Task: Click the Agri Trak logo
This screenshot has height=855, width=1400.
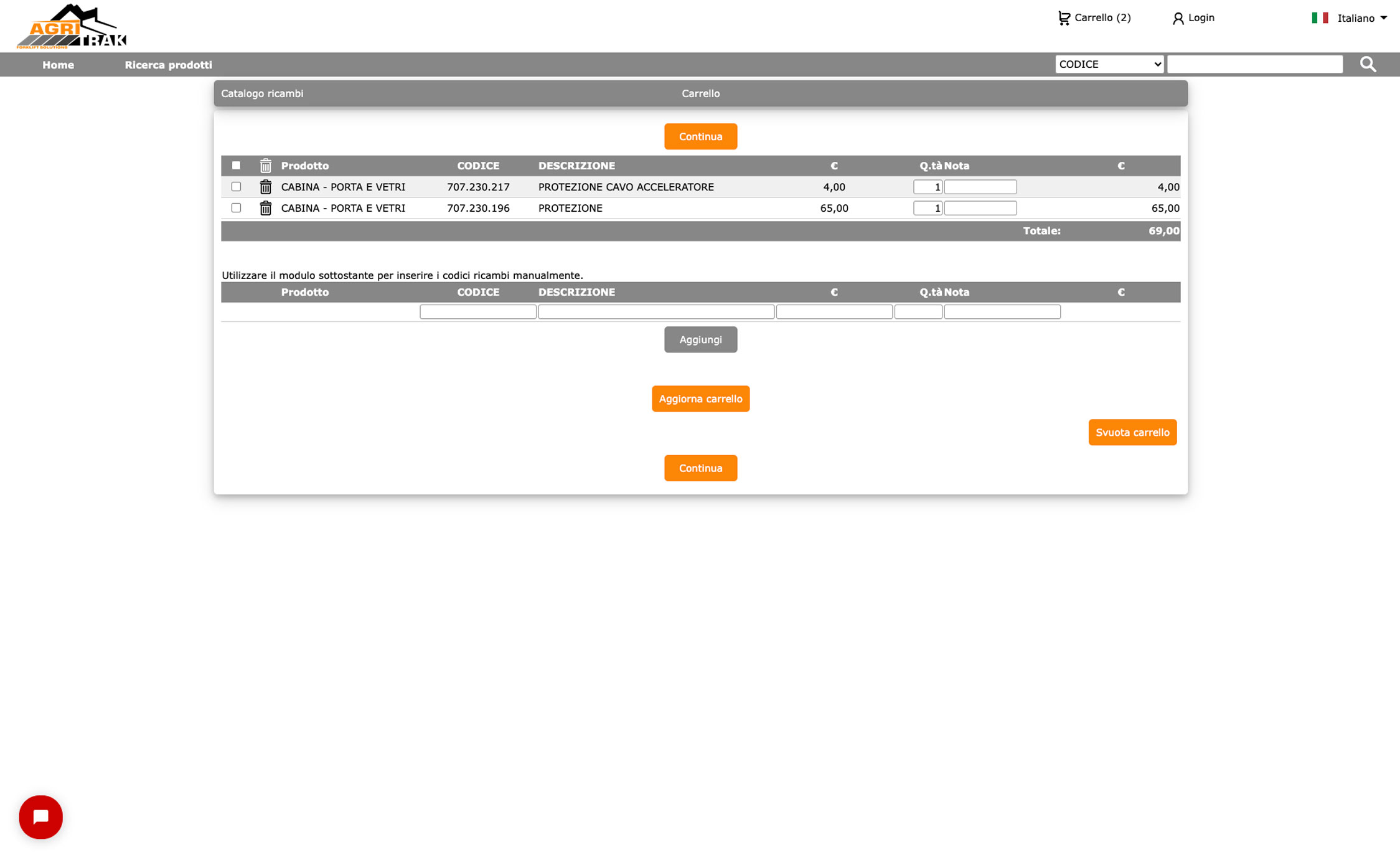Action: [72, 26]
